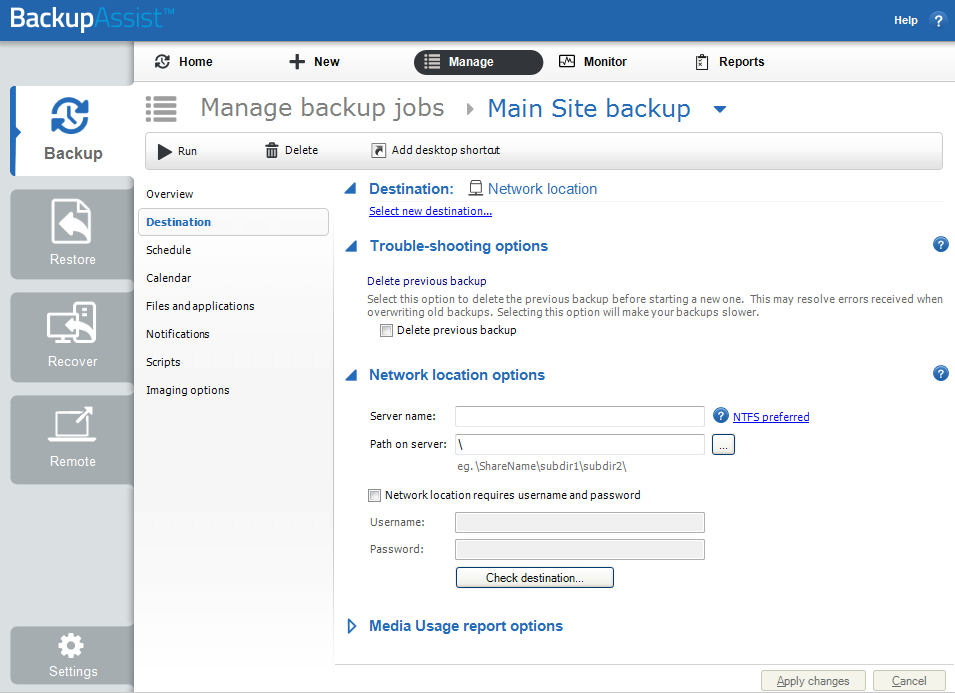The height and width of the screenshot is (693, 955).
Task: Tick Network location requires username and password
Action: (x=374, y=496)
